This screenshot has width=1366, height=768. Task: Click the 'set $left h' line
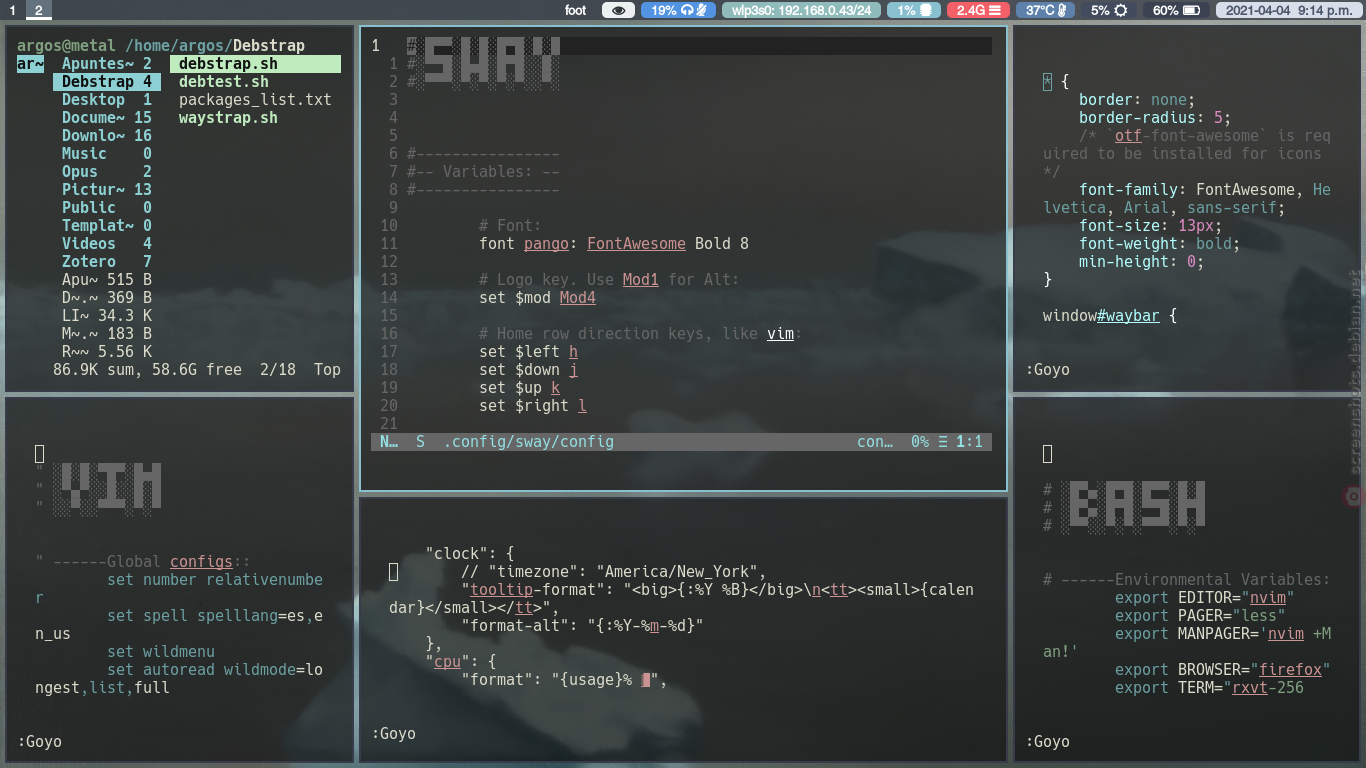(528, 352)
